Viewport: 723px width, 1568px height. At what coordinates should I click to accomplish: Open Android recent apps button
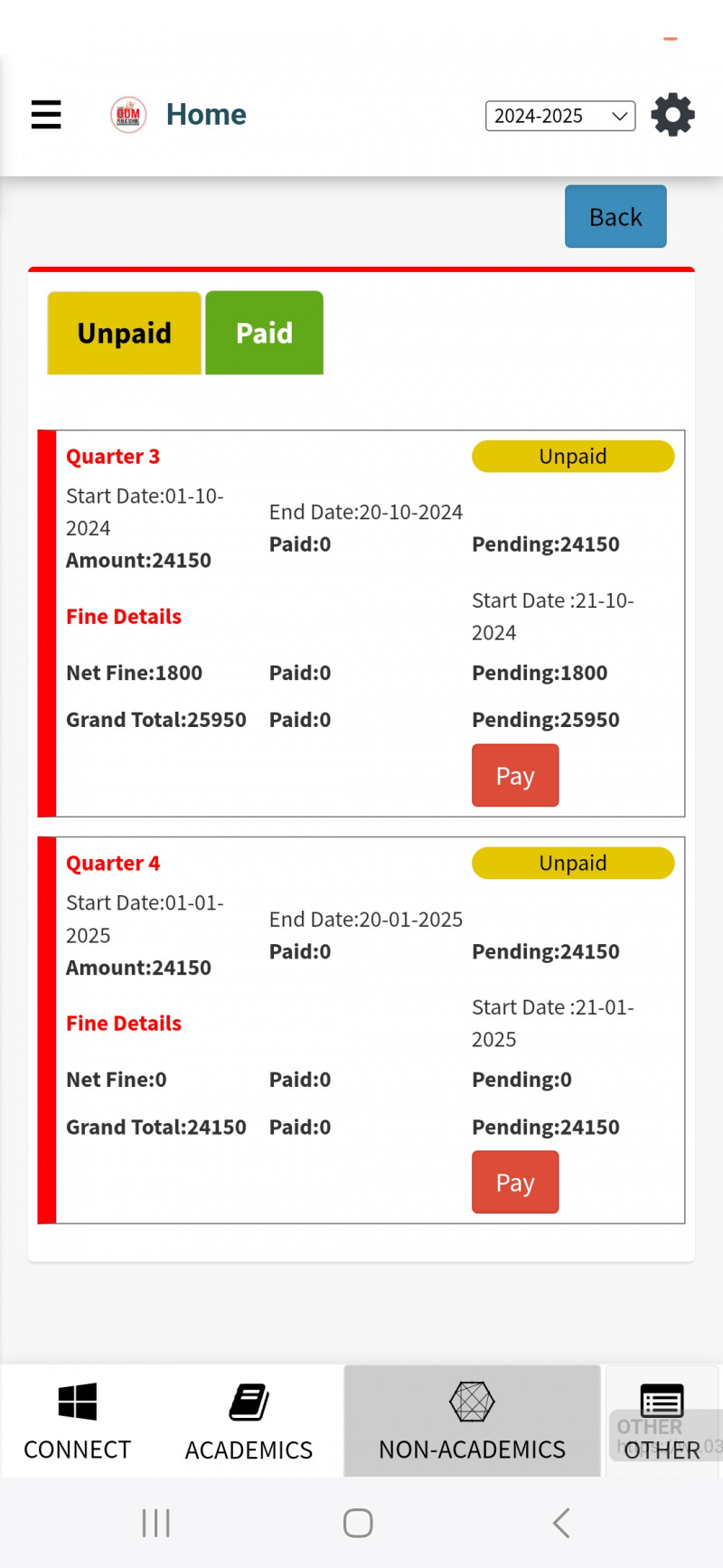click(x=155, y=1523)
